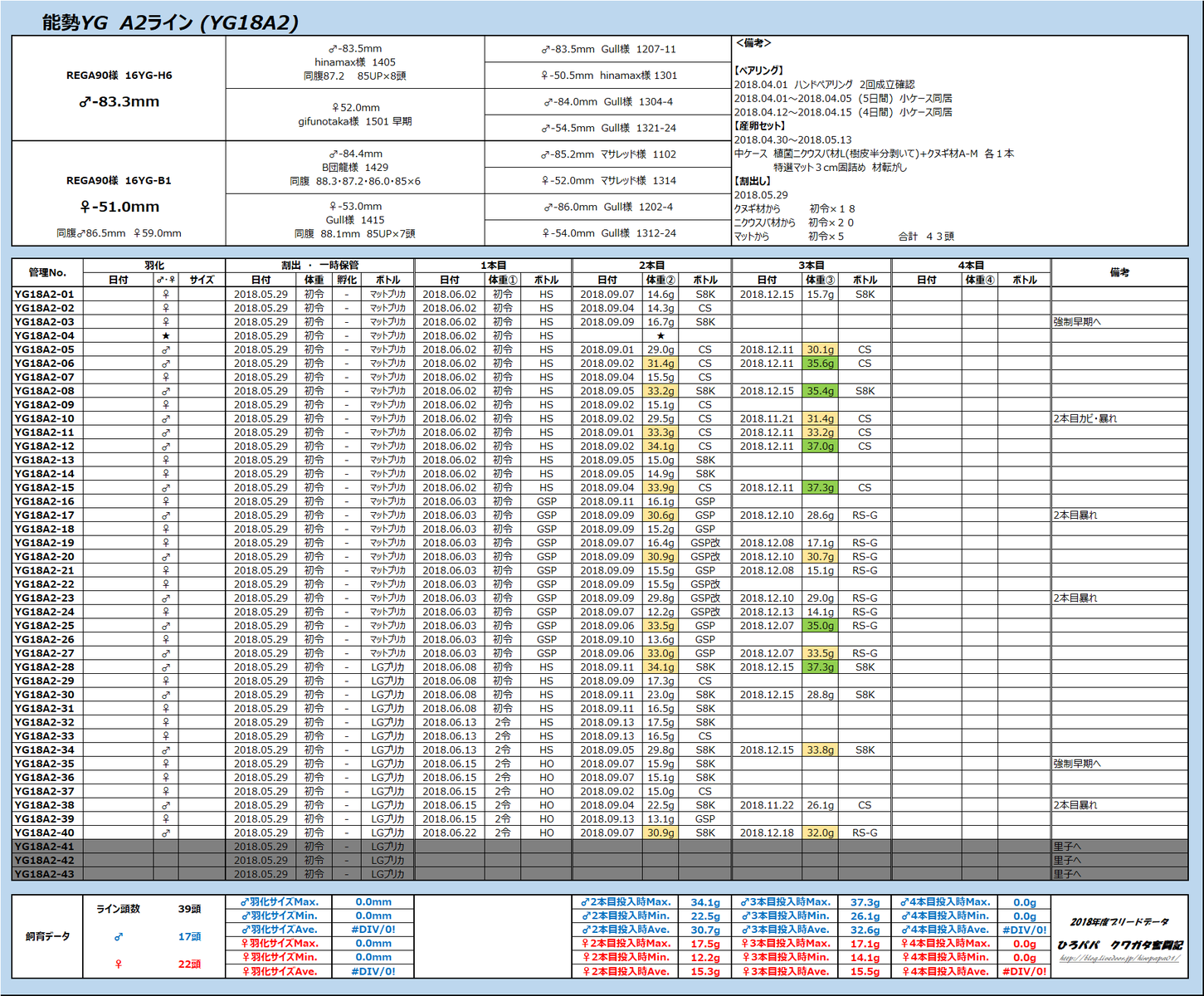Click the grayed YG18A2-43 row ID cell
The image size is (1204, 996).
(x=47, y=874)
